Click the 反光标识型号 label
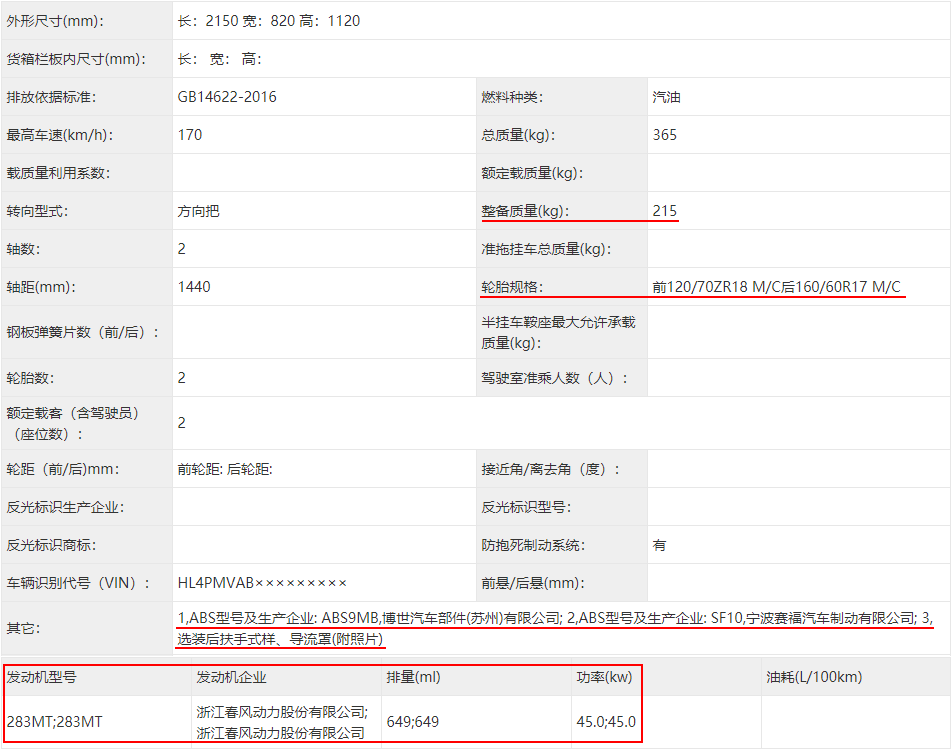This screenshot has width=952, height=750. tap(526, 508)
